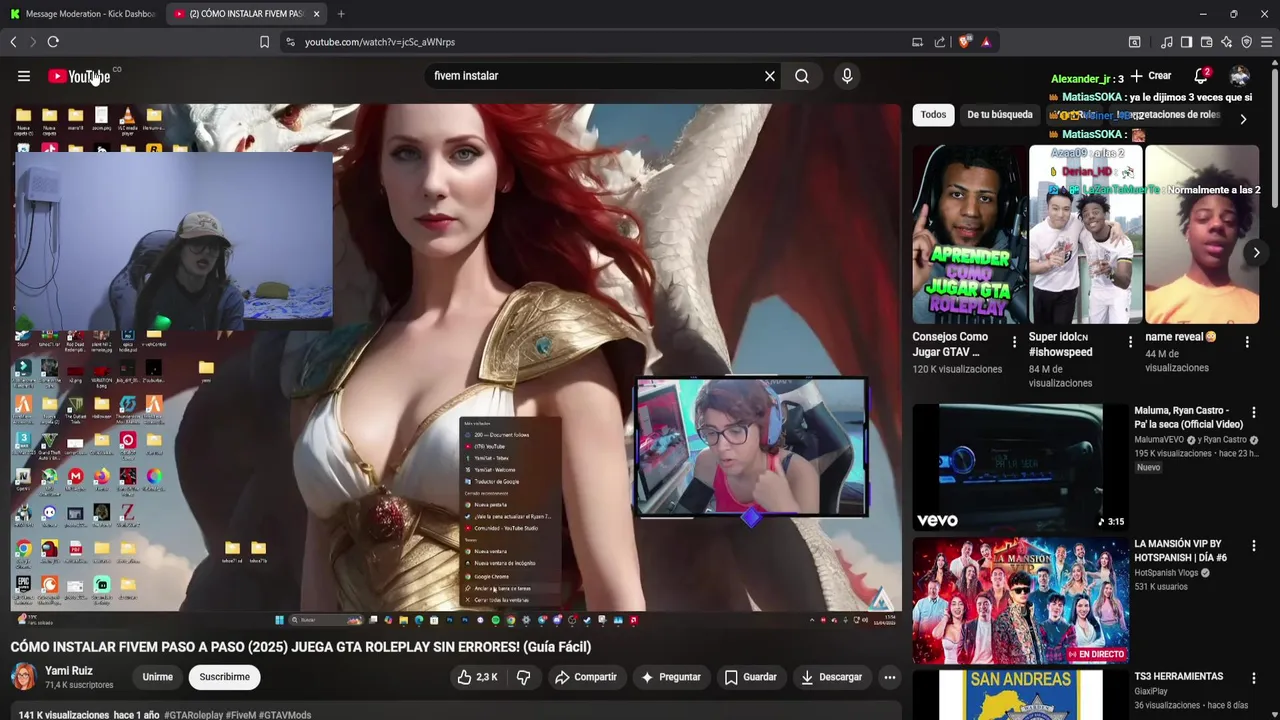Click the Compartir share button
This screenshot has width=1280, height=720.
(x=586, y=677)
